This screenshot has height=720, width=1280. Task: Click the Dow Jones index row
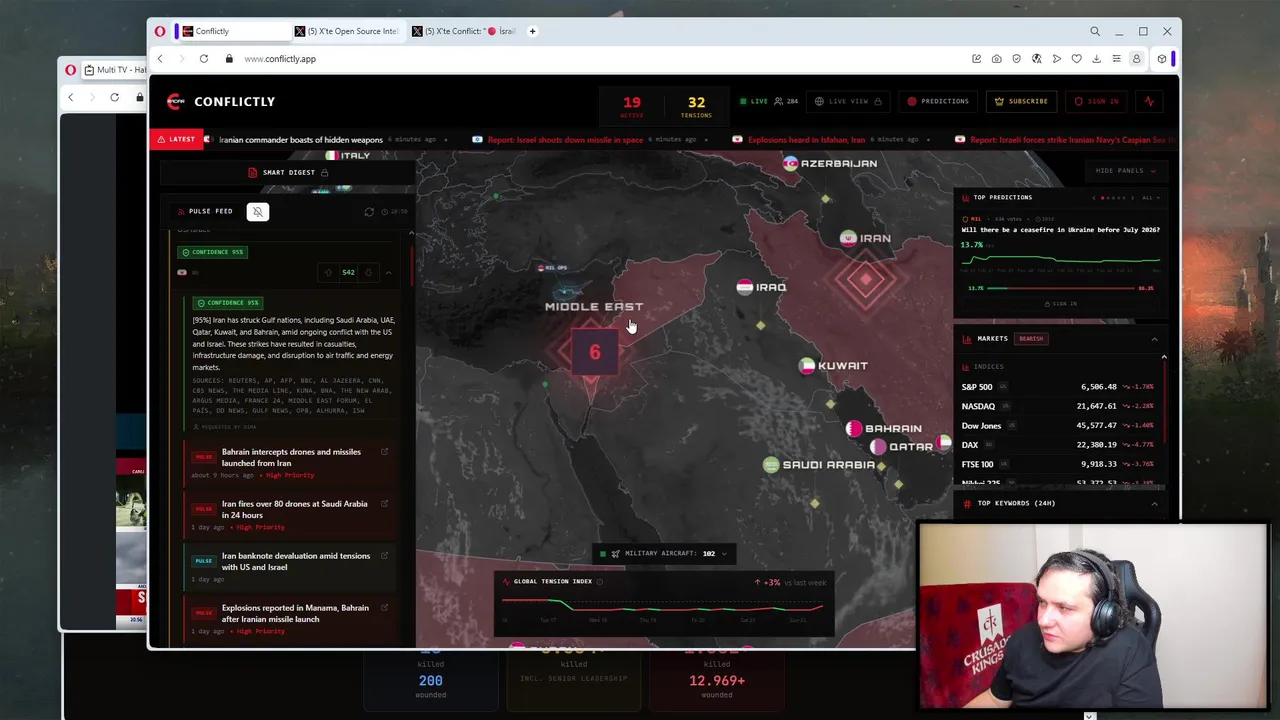1058,426
